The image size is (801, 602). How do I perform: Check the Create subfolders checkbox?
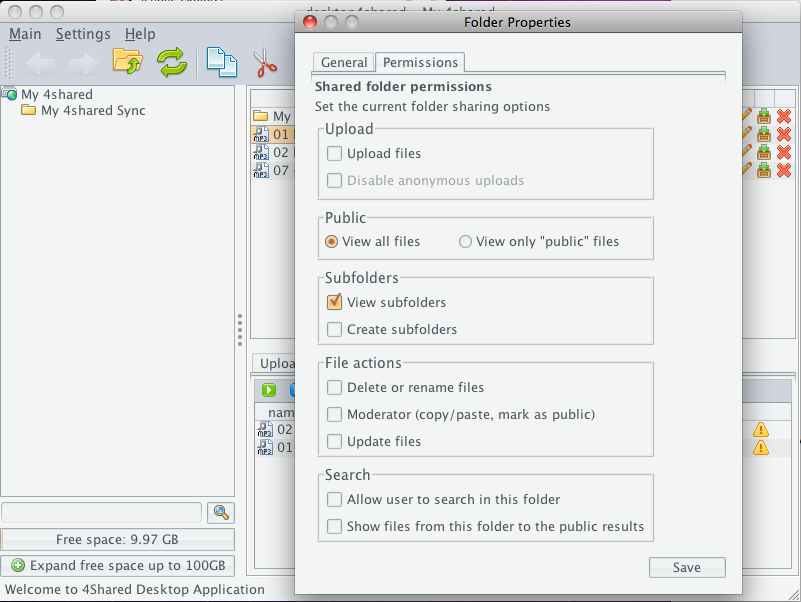tap(334, 329)
